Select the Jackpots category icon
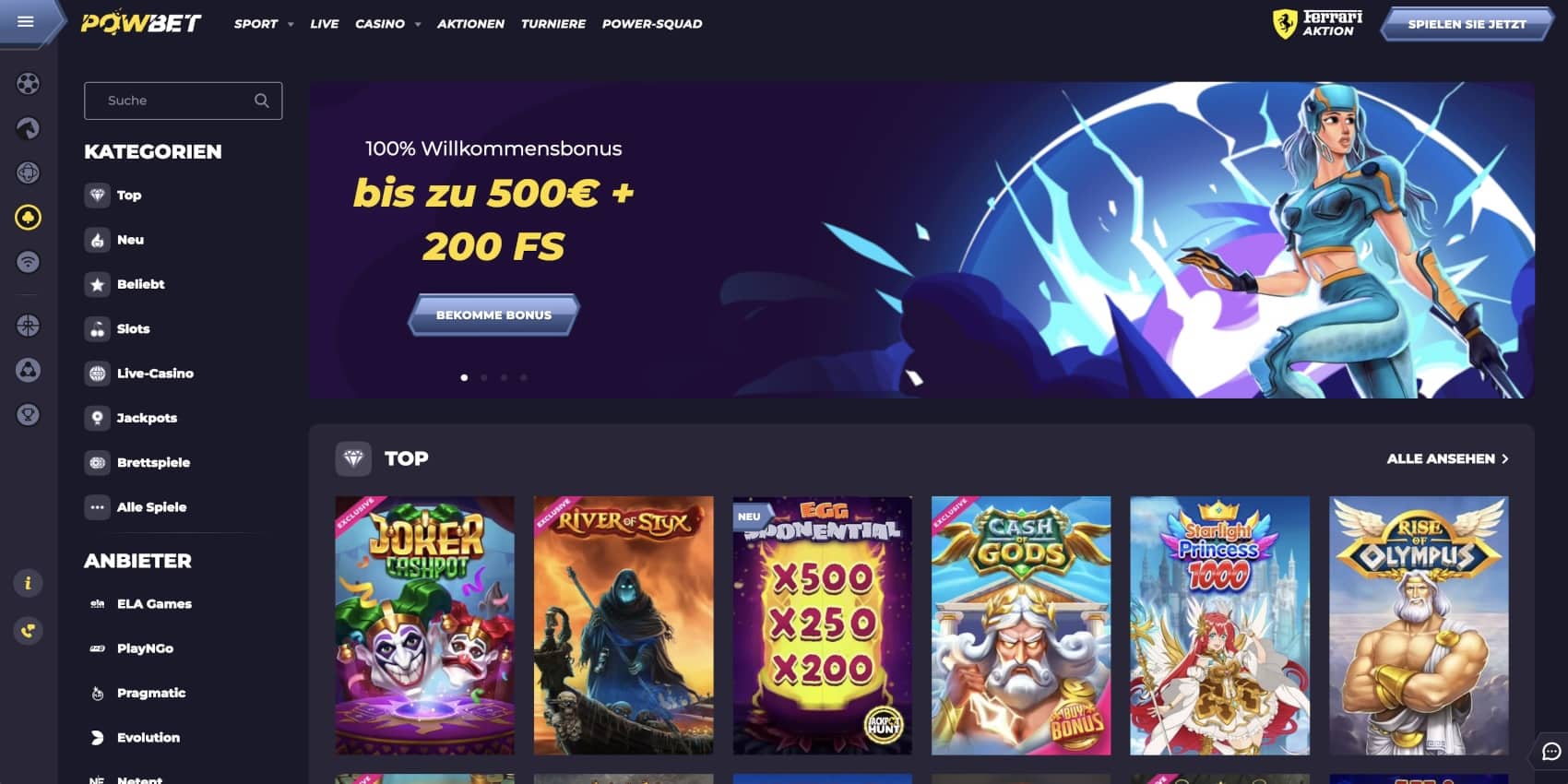This screenshot has height=784, width=1568. click(97, 418)
